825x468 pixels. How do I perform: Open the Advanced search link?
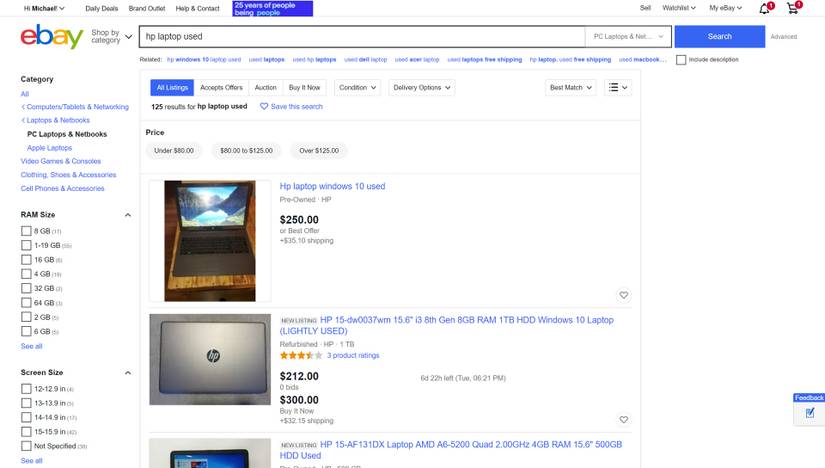click(783, 36)
